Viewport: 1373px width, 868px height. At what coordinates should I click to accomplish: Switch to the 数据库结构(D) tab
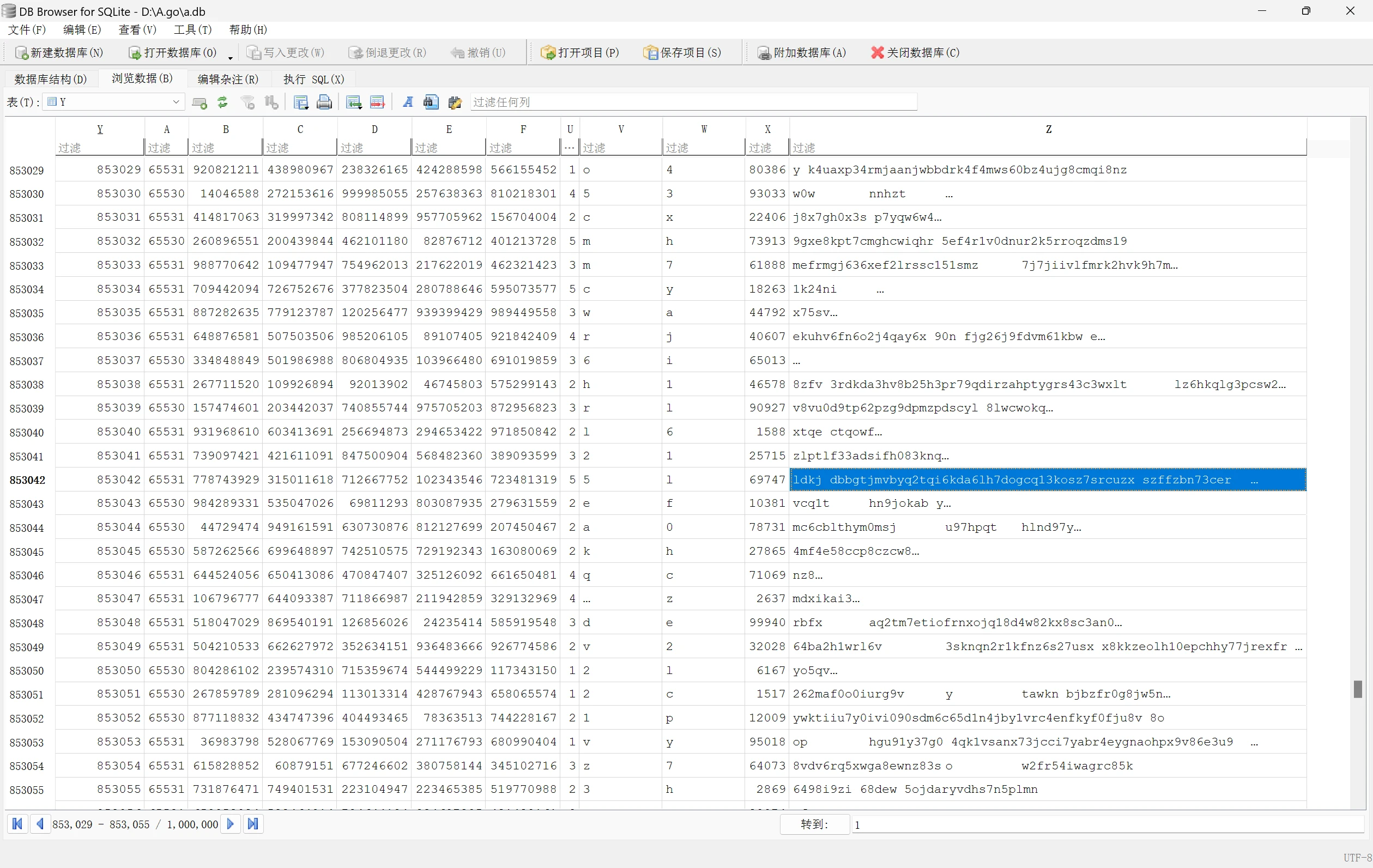pos(51,79)
